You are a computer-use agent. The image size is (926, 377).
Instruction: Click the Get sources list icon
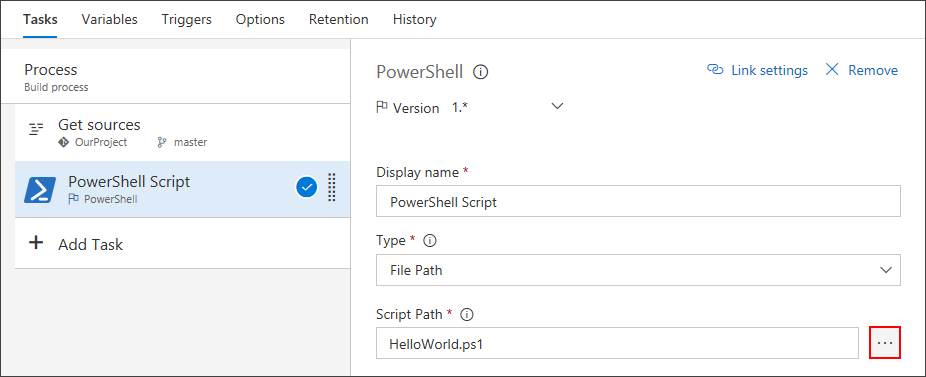click(37, 129)
